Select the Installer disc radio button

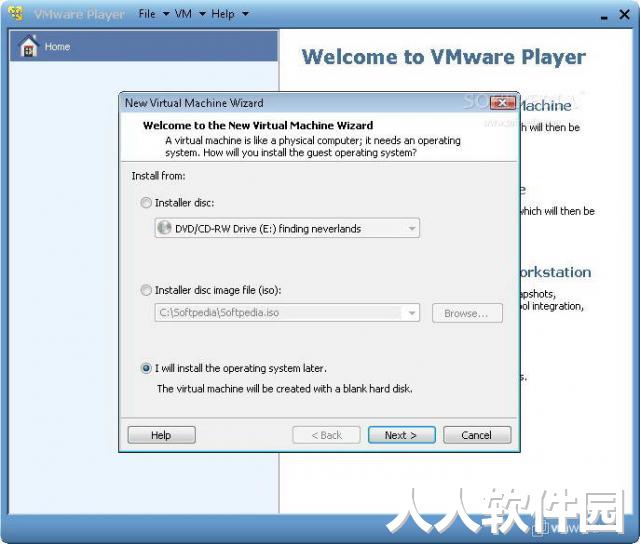tap(146, 202)
